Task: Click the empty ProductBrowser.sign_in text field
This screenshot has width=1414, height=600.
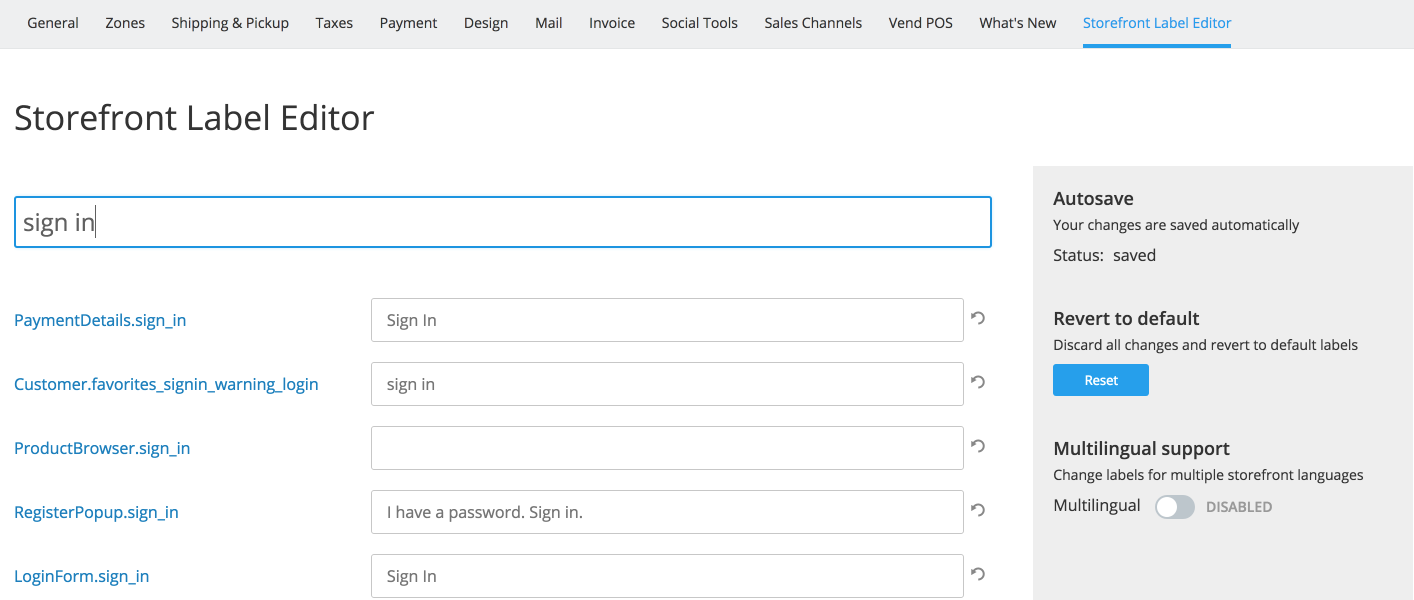Action: [x=667, y=448]
